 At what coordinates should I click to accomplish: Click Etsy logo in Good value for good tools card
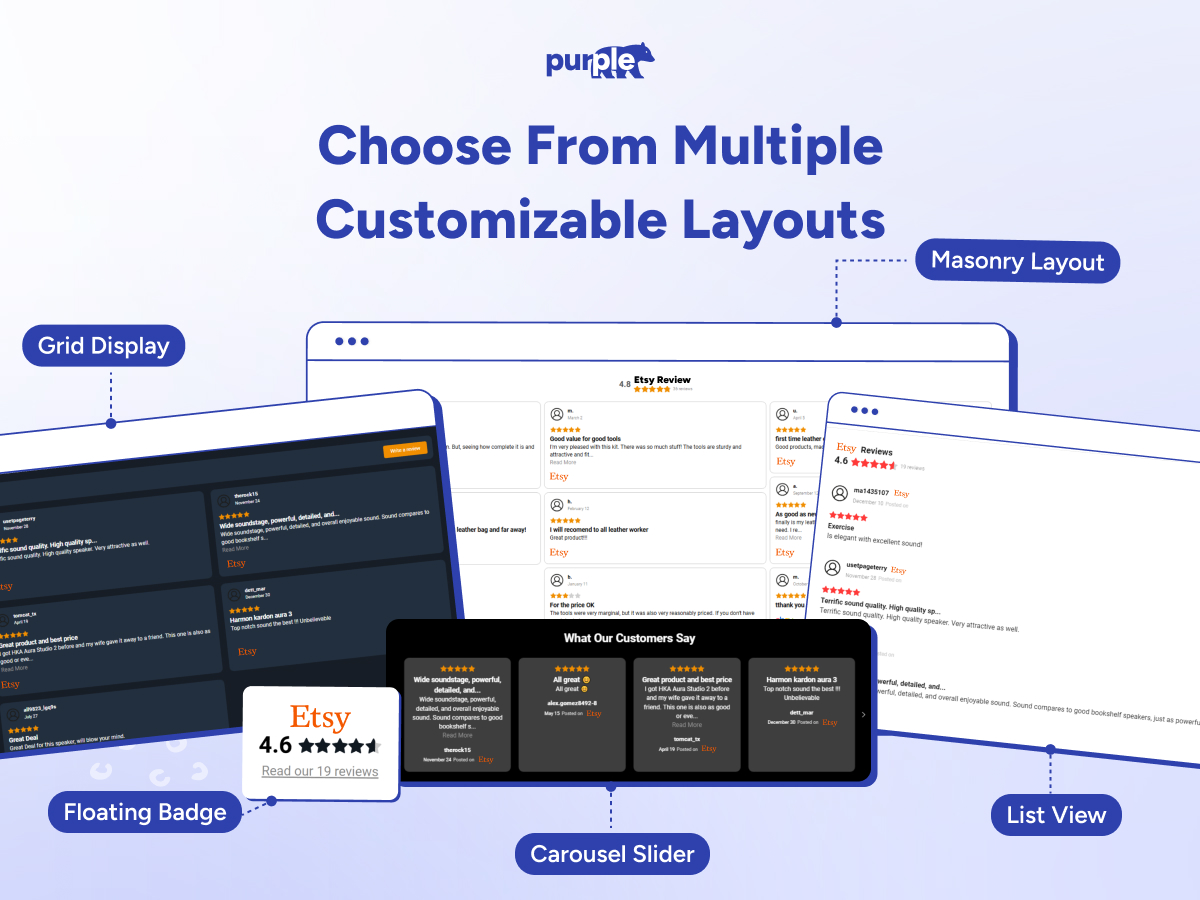[559, 476]
